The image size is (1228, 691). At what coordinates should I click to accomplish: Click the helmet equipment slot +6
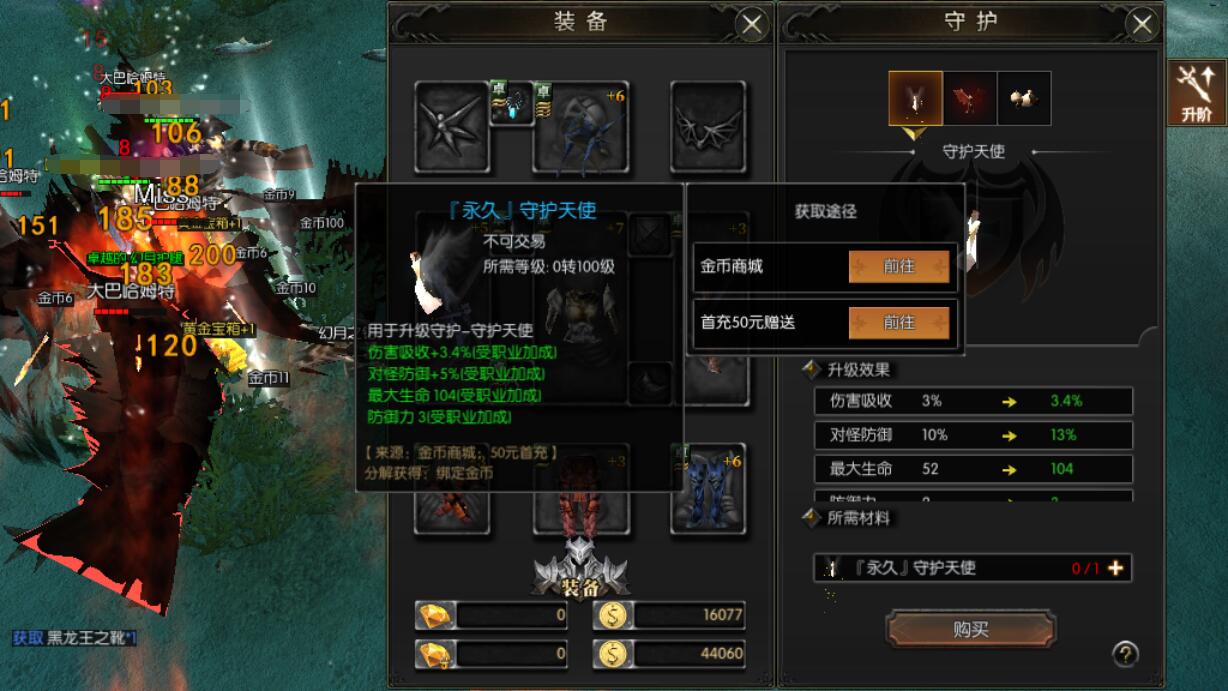click(x=581, y=127)
